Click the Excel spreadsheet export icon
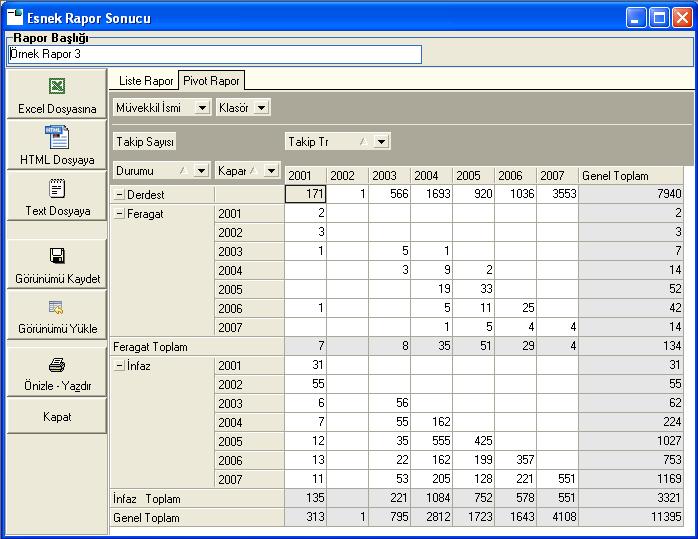 click(x=57, y=86)
